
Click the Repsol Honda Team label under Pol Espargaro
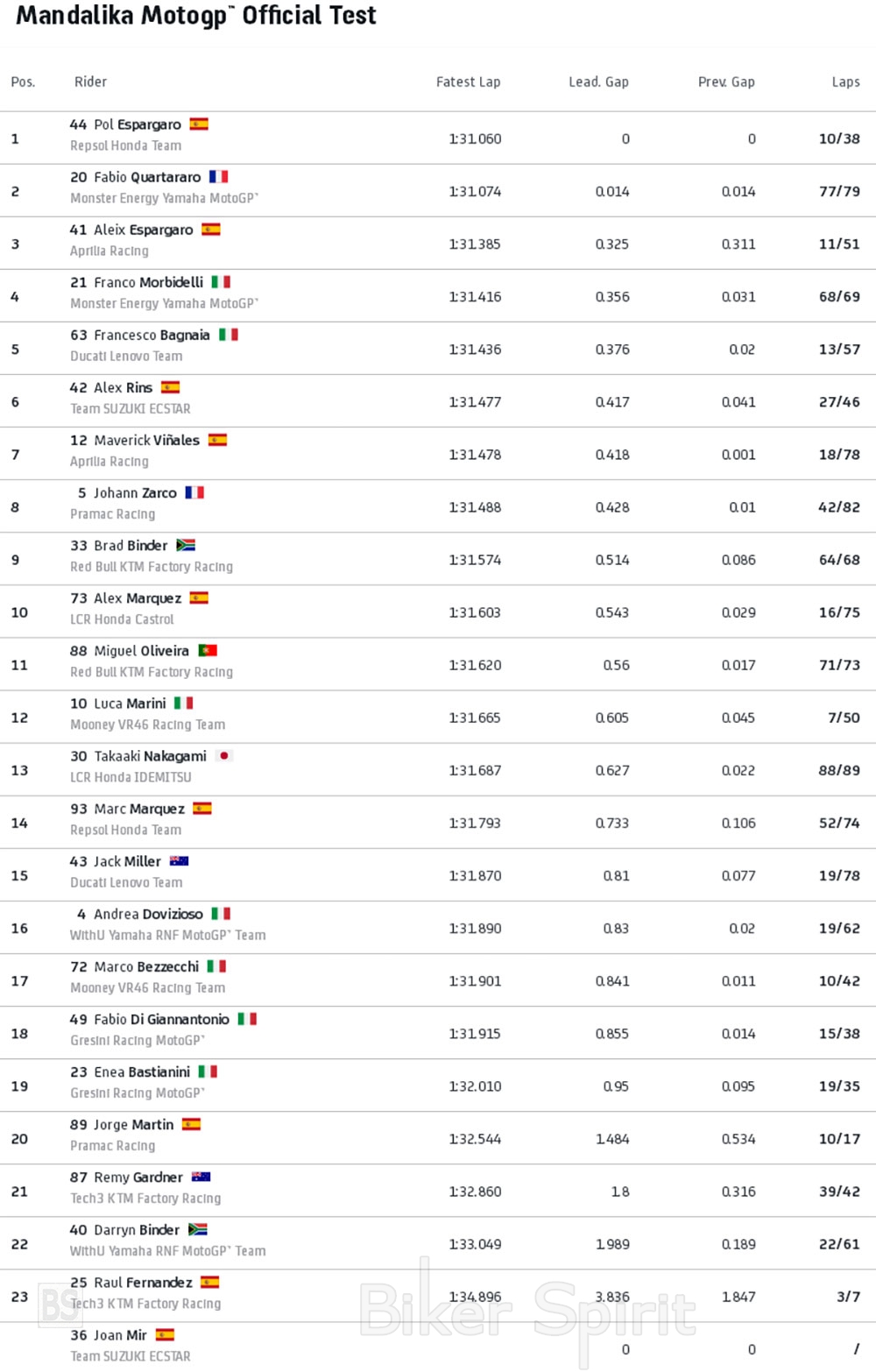126,145
